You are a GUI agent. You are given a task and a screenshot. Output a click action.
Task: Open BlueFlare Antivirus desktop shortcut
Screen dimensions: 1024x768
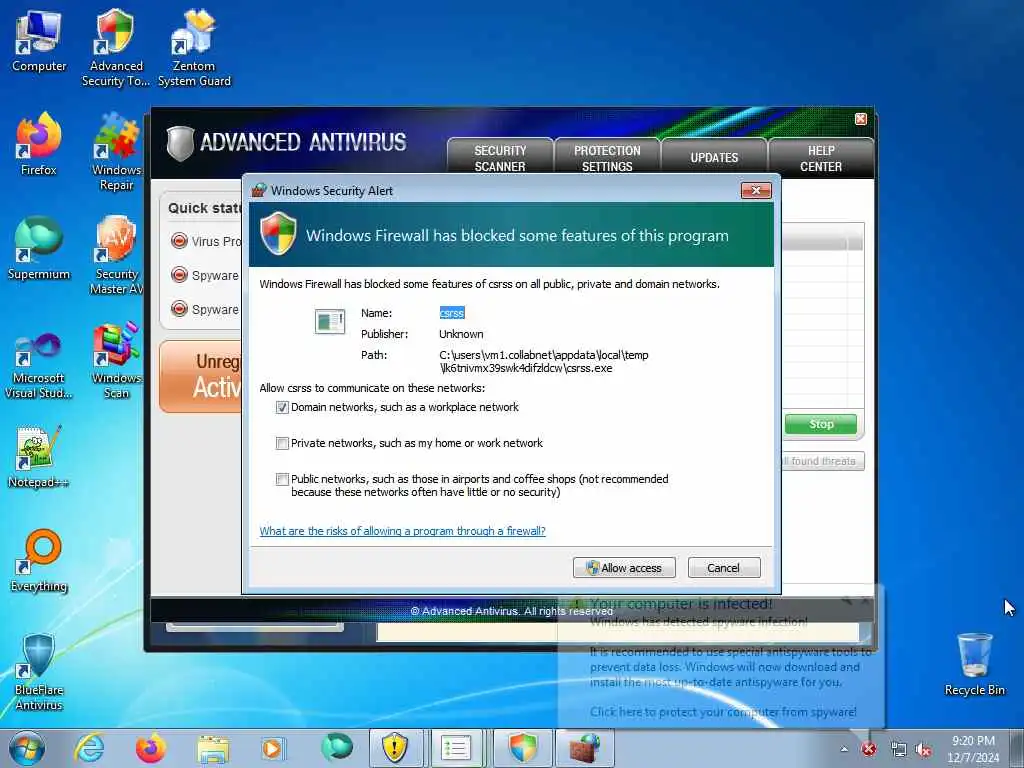pos(39,671)
